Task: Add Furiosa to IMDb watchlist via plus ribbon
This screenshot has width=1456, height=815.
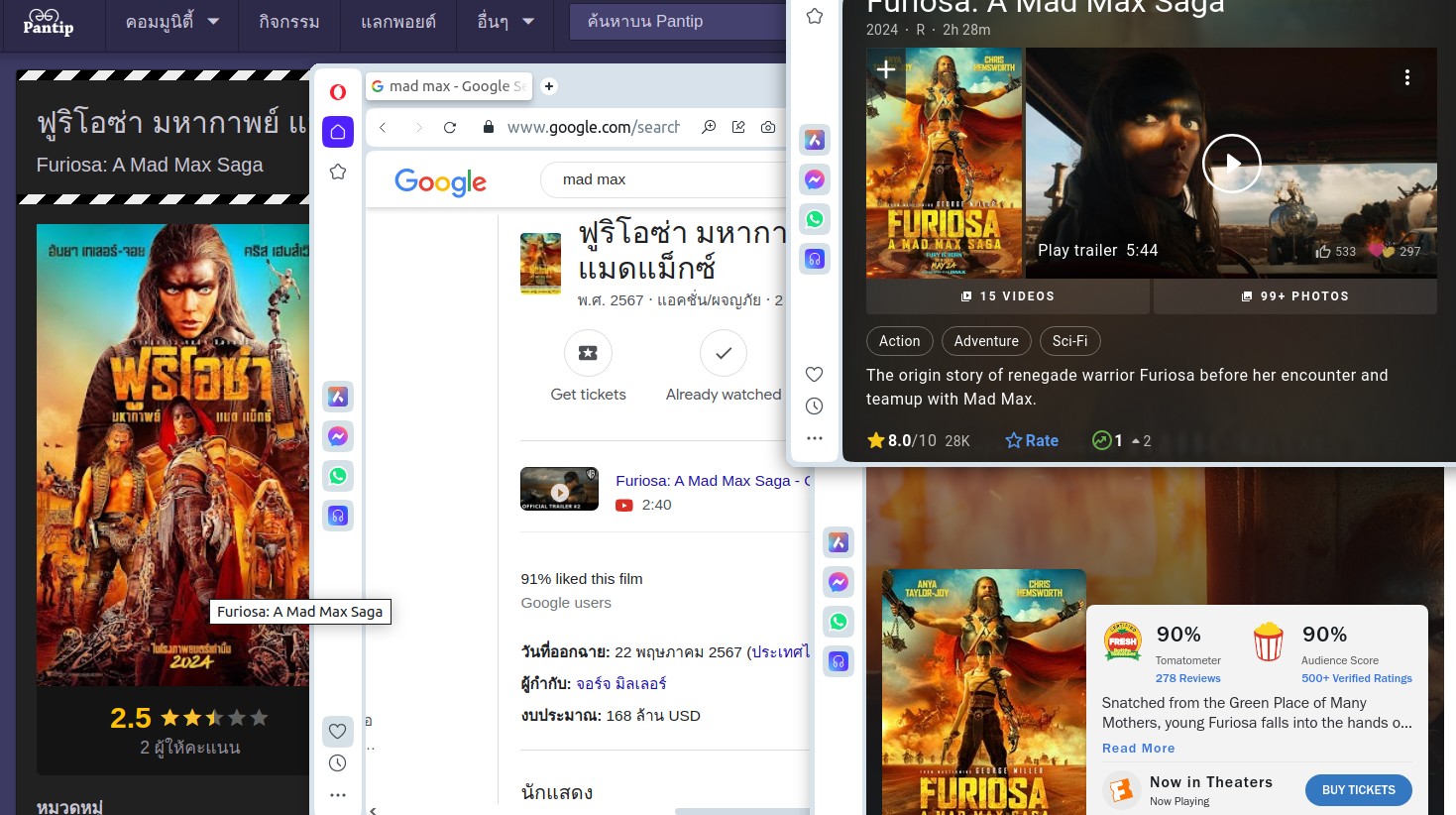Action: (x=886, y=69)
